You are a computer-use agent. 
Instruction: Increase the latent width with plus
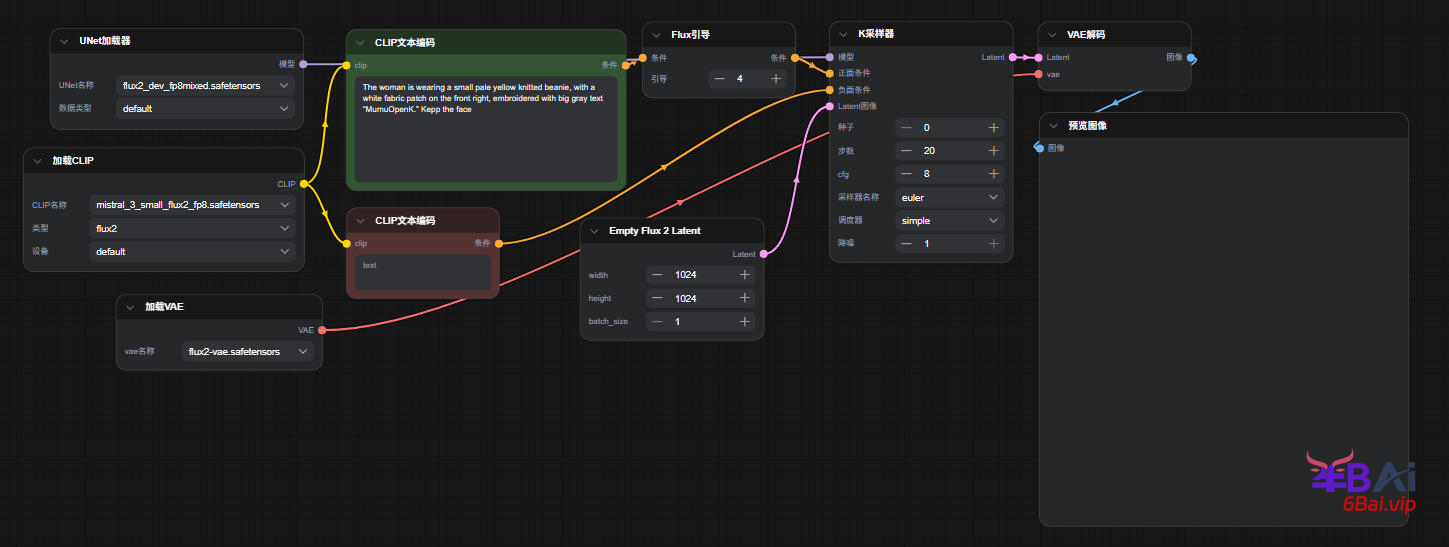click(x=744, y=275)
